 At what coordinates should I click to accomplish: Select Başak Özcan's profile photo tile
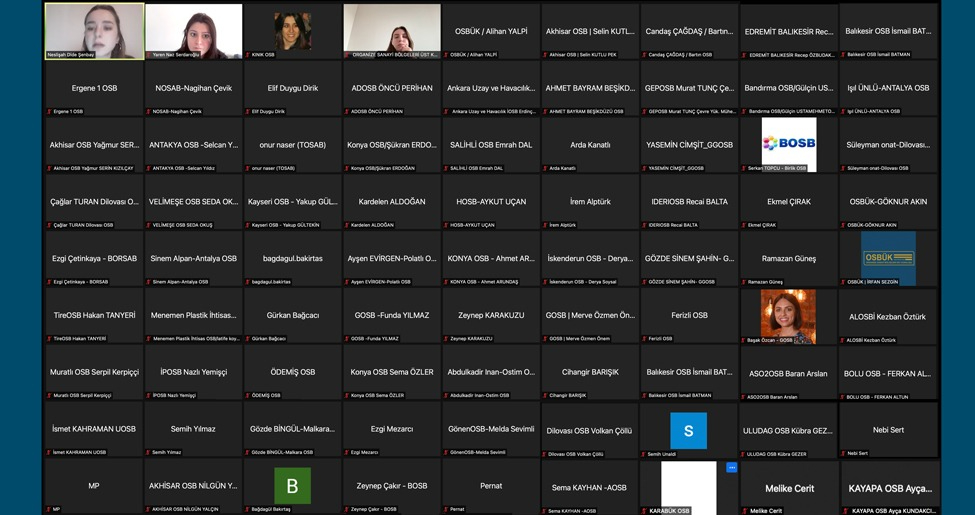[x=788, y=316]
